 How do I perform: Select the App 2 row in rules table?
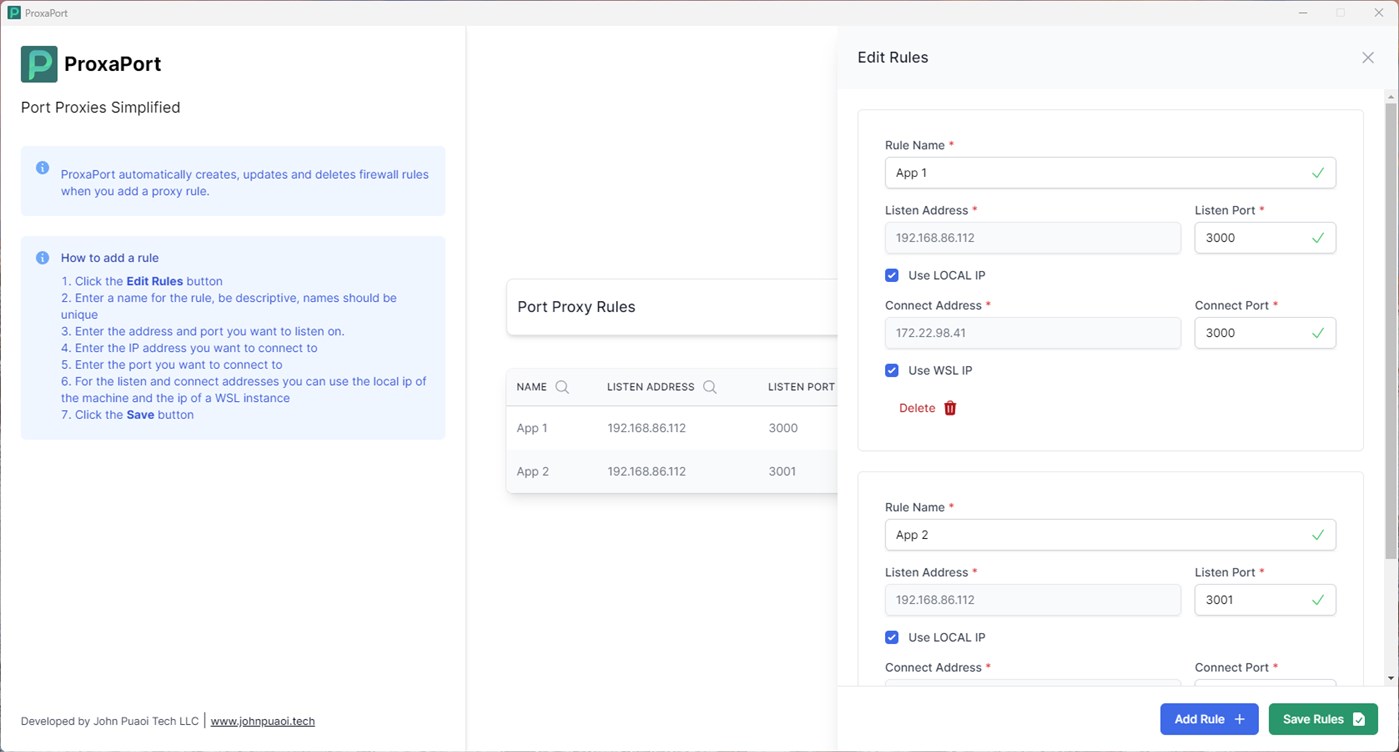click(670, 471)
